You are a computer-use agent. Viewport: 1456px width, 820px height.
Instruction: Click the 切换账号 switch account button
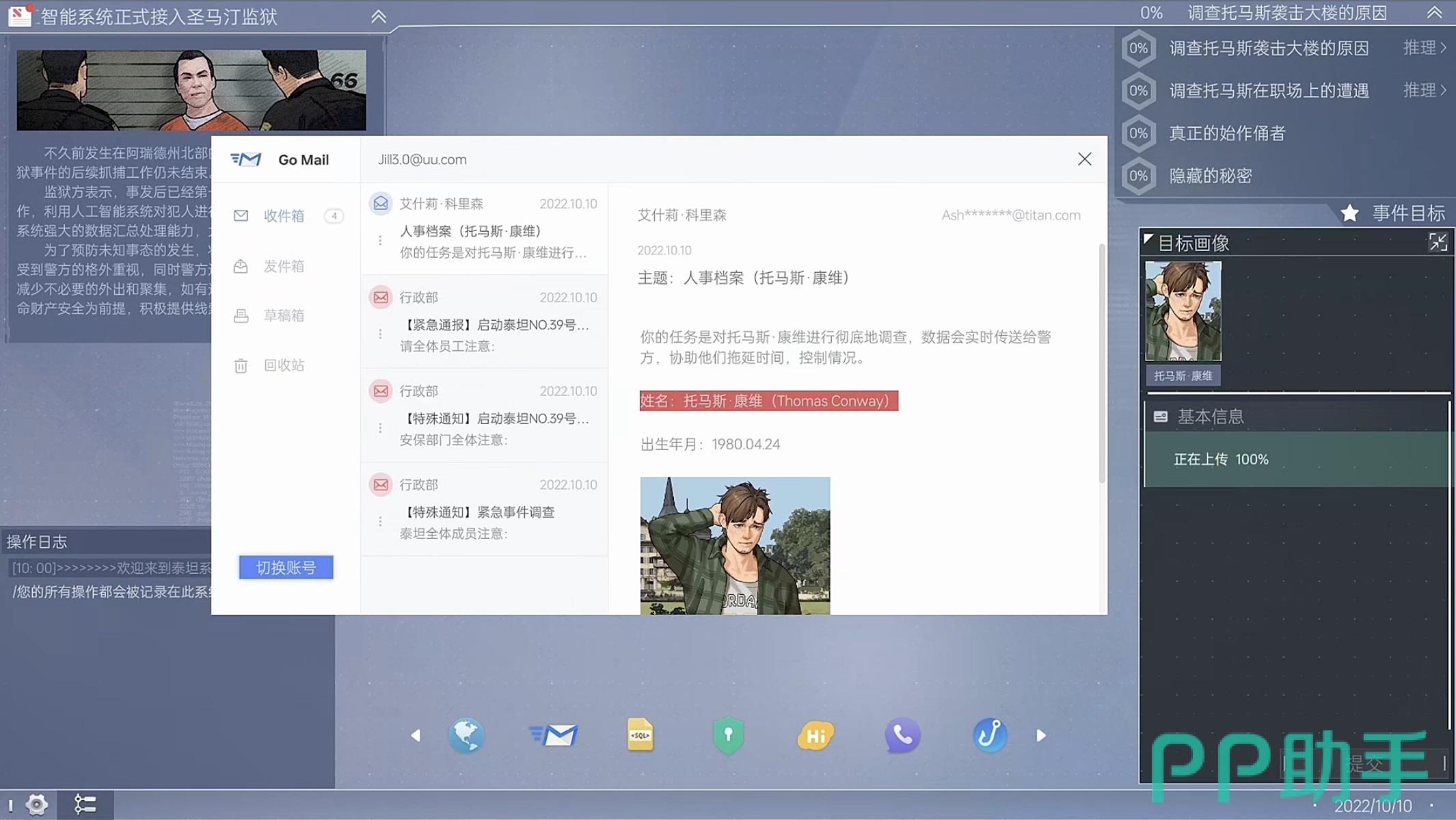click(x=286, y=568)
